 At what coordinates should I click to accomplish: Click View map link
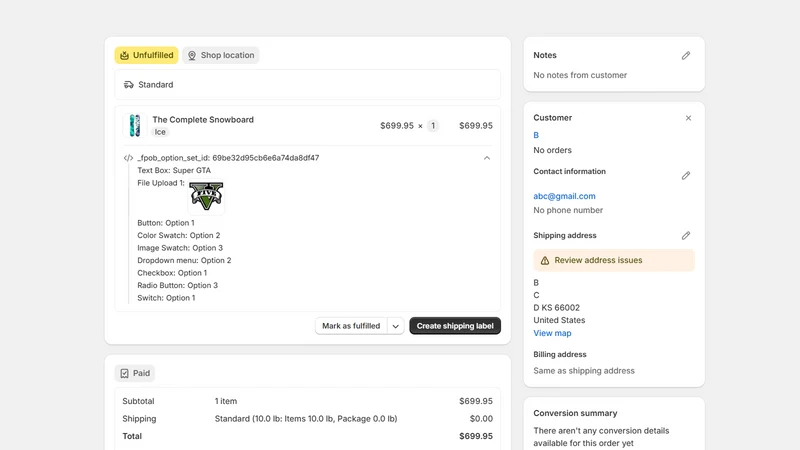tap(553, 333)
